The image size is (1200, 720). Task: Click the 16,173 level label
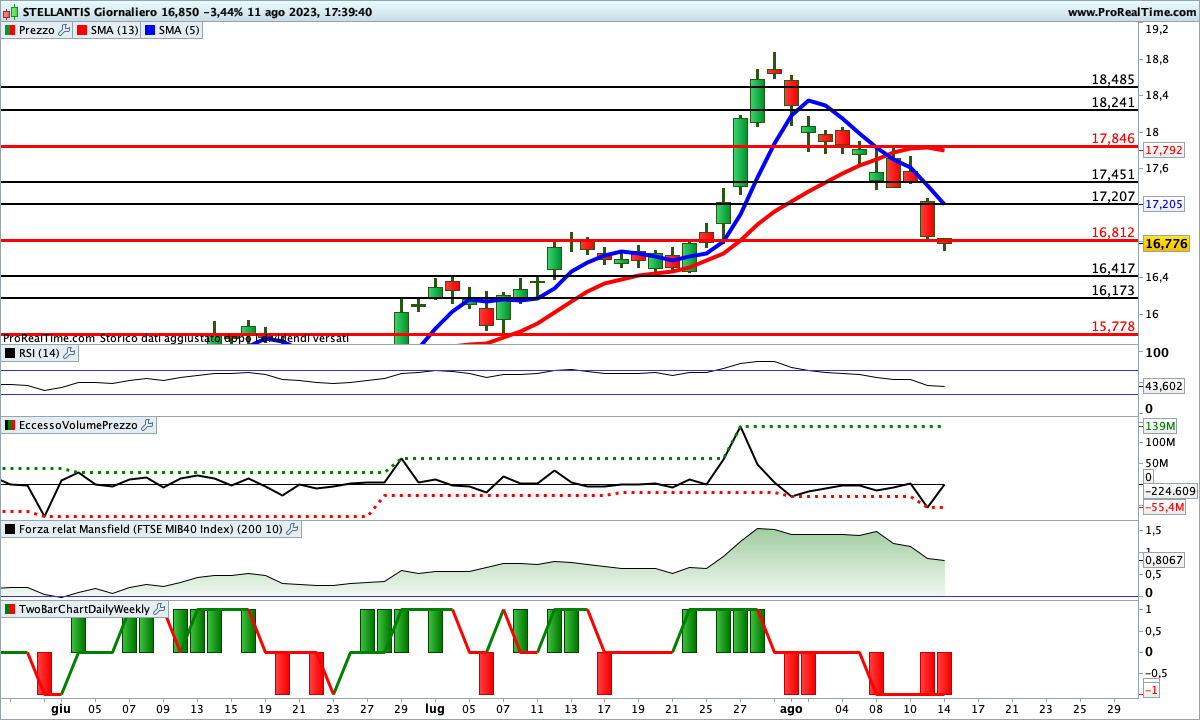pos(1113,290)
